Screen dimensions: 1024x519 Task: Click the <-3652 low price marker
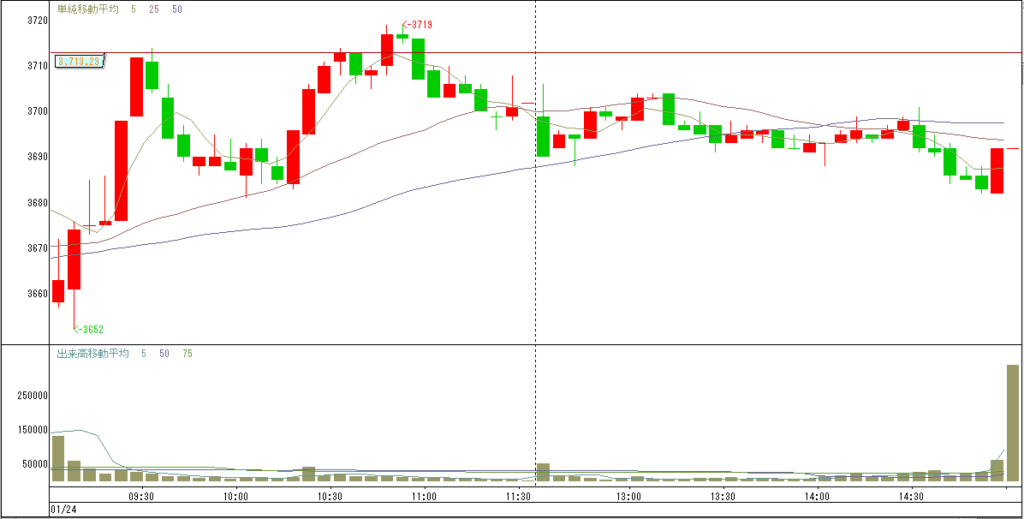(x=88, y=329)
